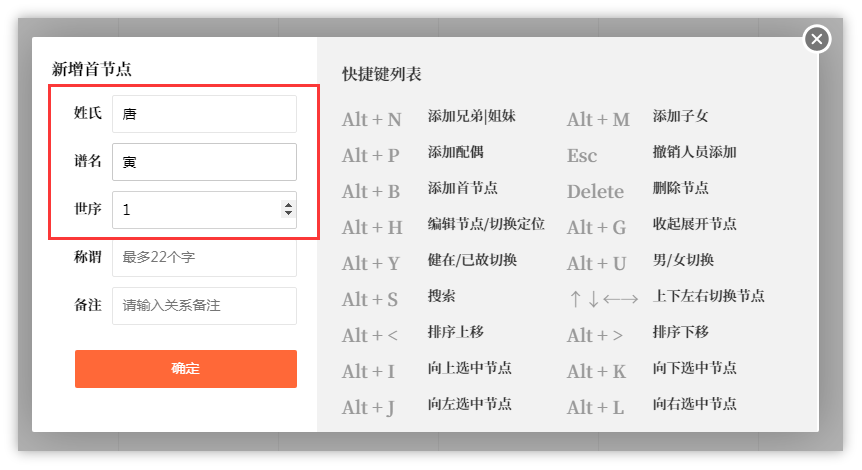862x470 pixels.
Task: Click the 称谓 input field
Action: 205,257
